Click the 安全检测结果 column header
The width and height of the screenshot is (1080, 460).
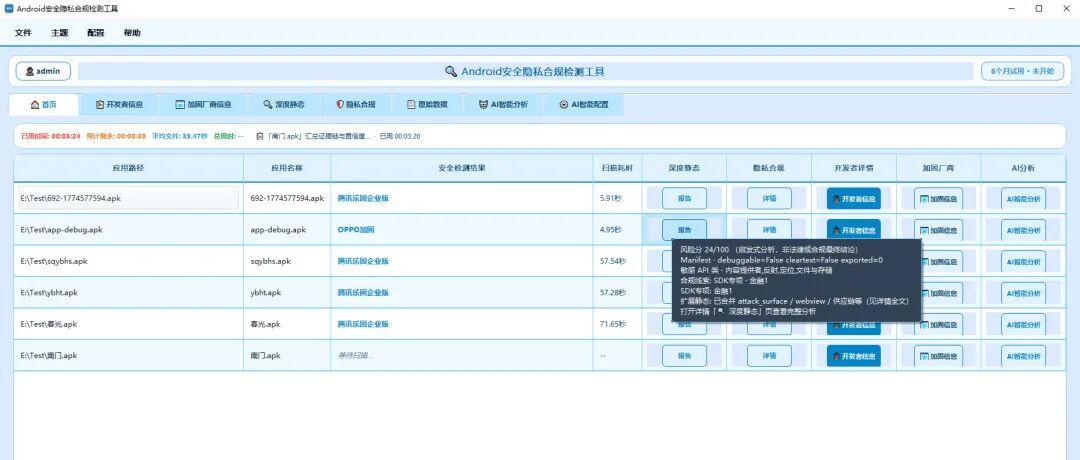461,168
